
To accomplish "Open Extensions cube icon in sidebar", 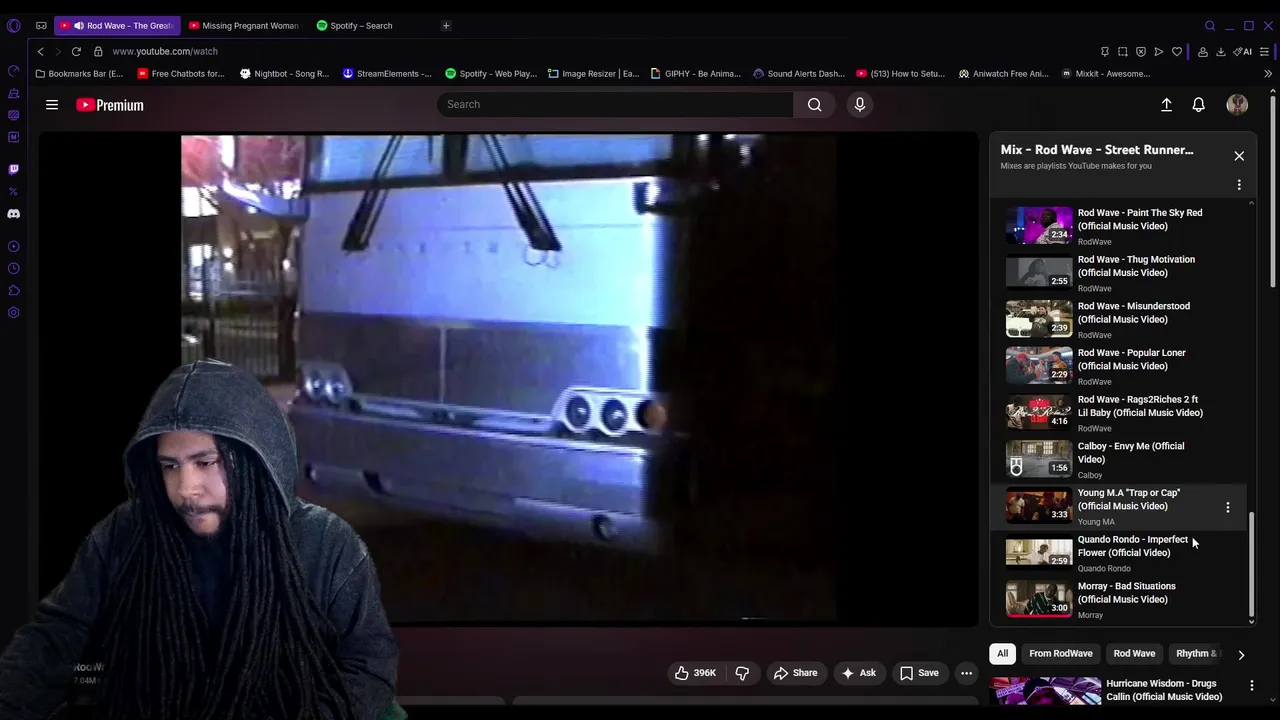I will point(13,290).
